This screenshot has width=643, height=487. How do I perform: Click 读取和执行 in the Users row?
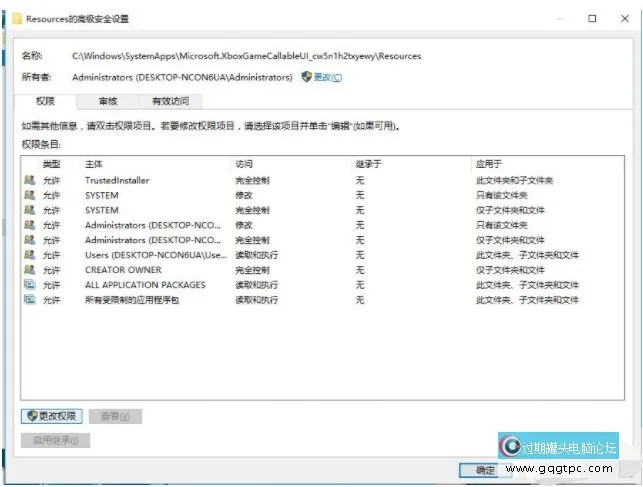257,255
